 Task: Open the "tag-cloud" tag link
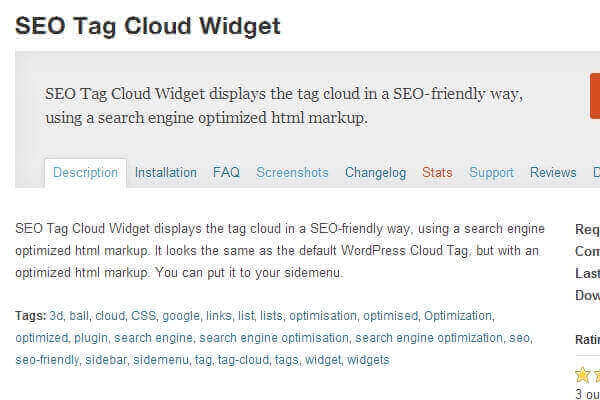click(x=243, y=360)
